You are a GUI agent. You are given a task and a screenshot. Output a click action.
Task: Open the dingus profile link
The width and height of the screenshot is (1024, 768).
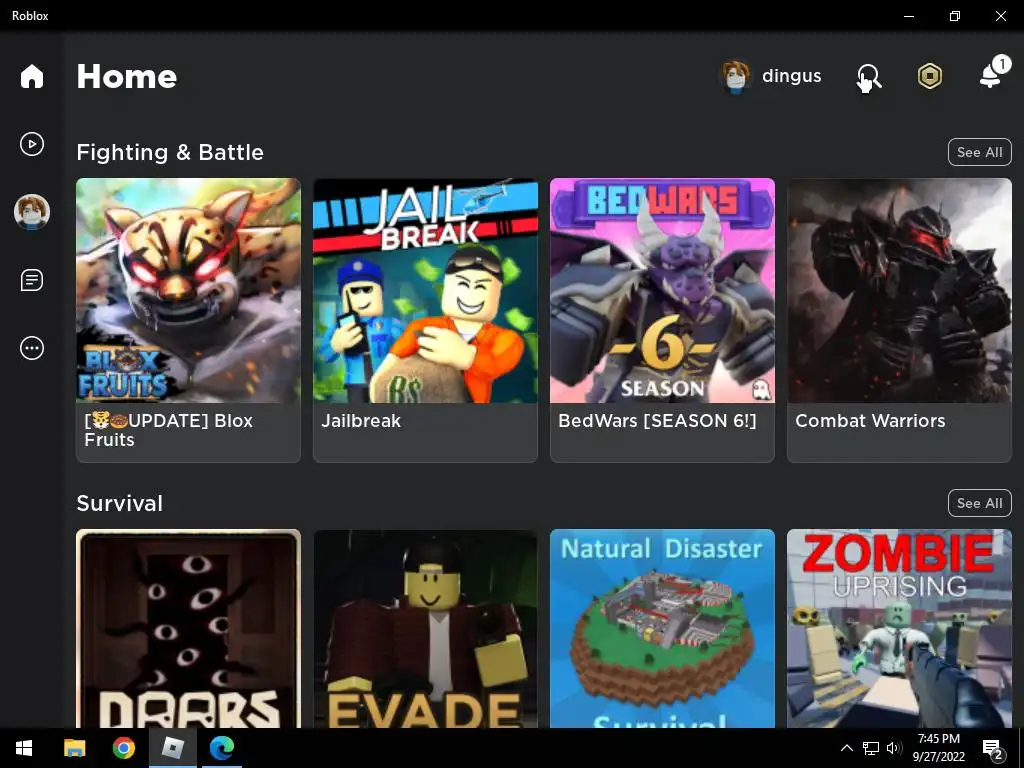point(771,76)
